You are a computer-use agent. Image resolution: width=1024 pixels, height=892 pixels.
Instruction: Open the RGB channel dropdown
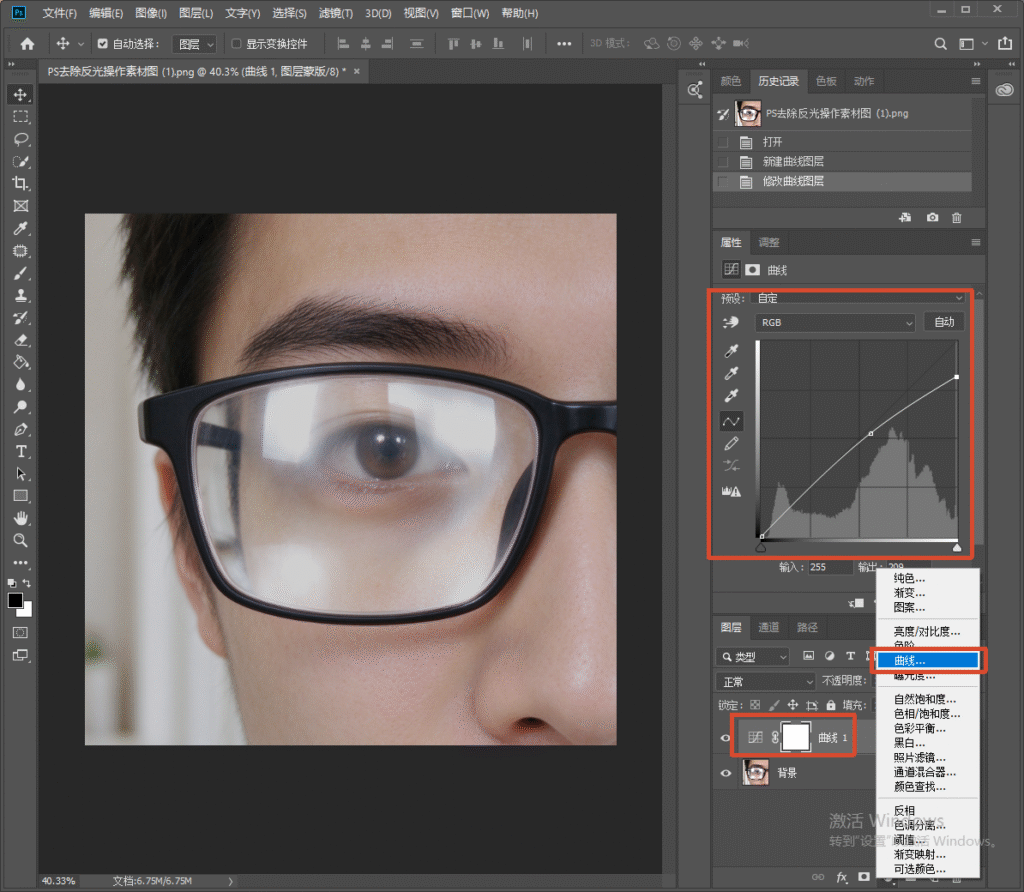click(835, 323)
